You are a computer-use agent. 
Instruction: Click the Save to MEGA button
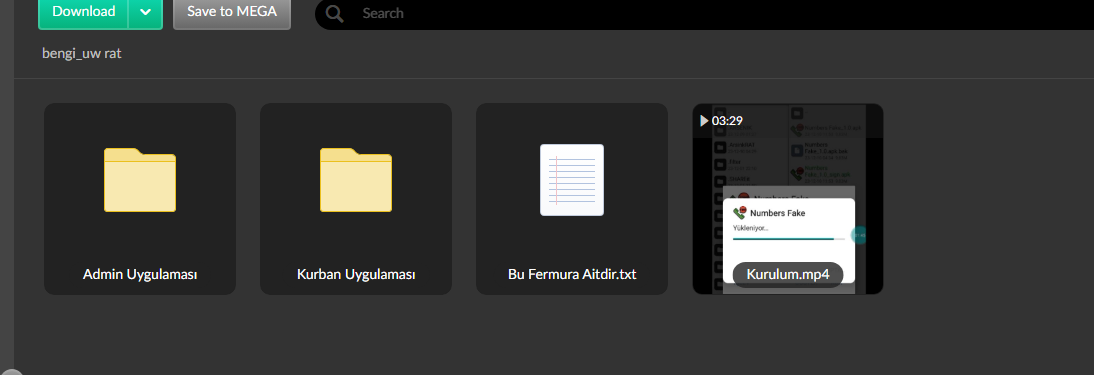232,13
